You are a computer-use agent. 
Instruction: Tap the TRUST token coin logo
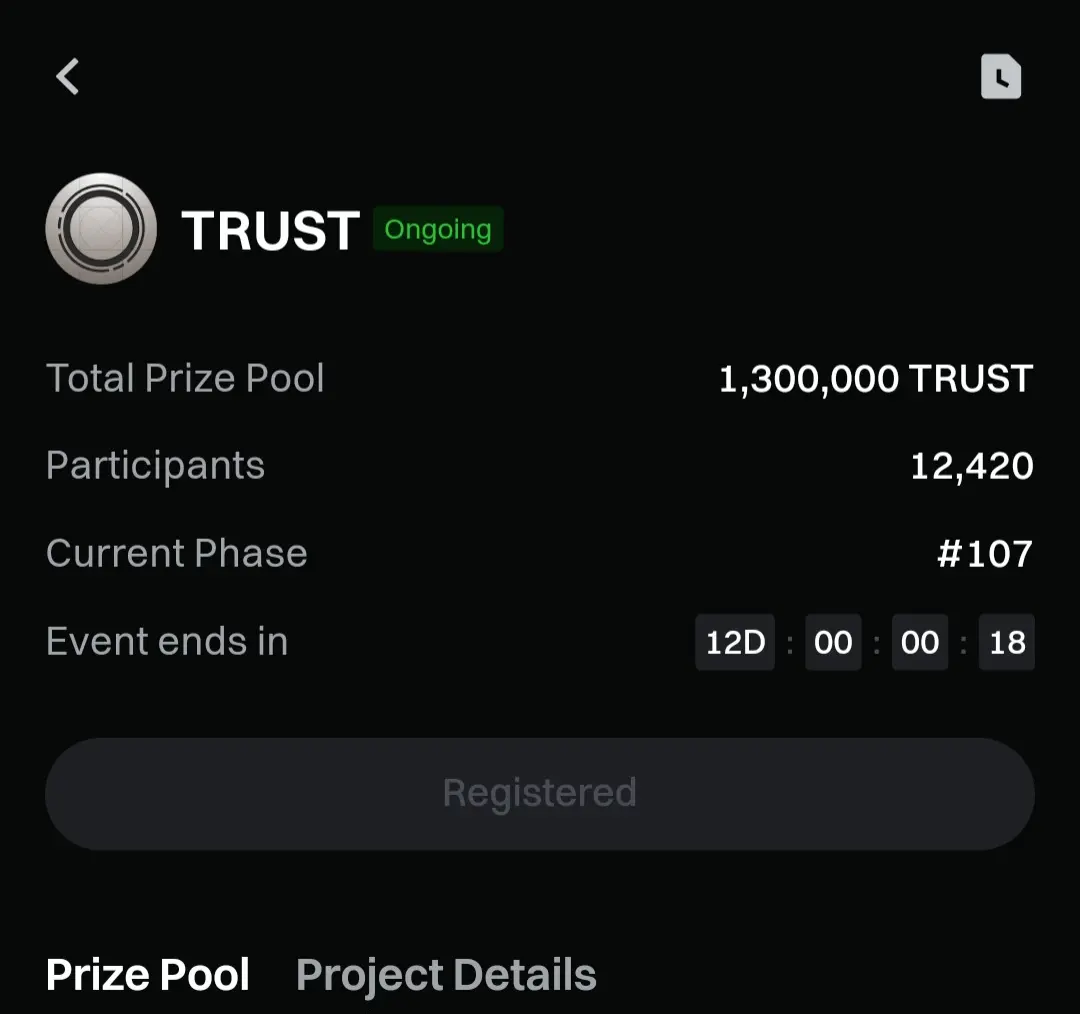point(101,229)
